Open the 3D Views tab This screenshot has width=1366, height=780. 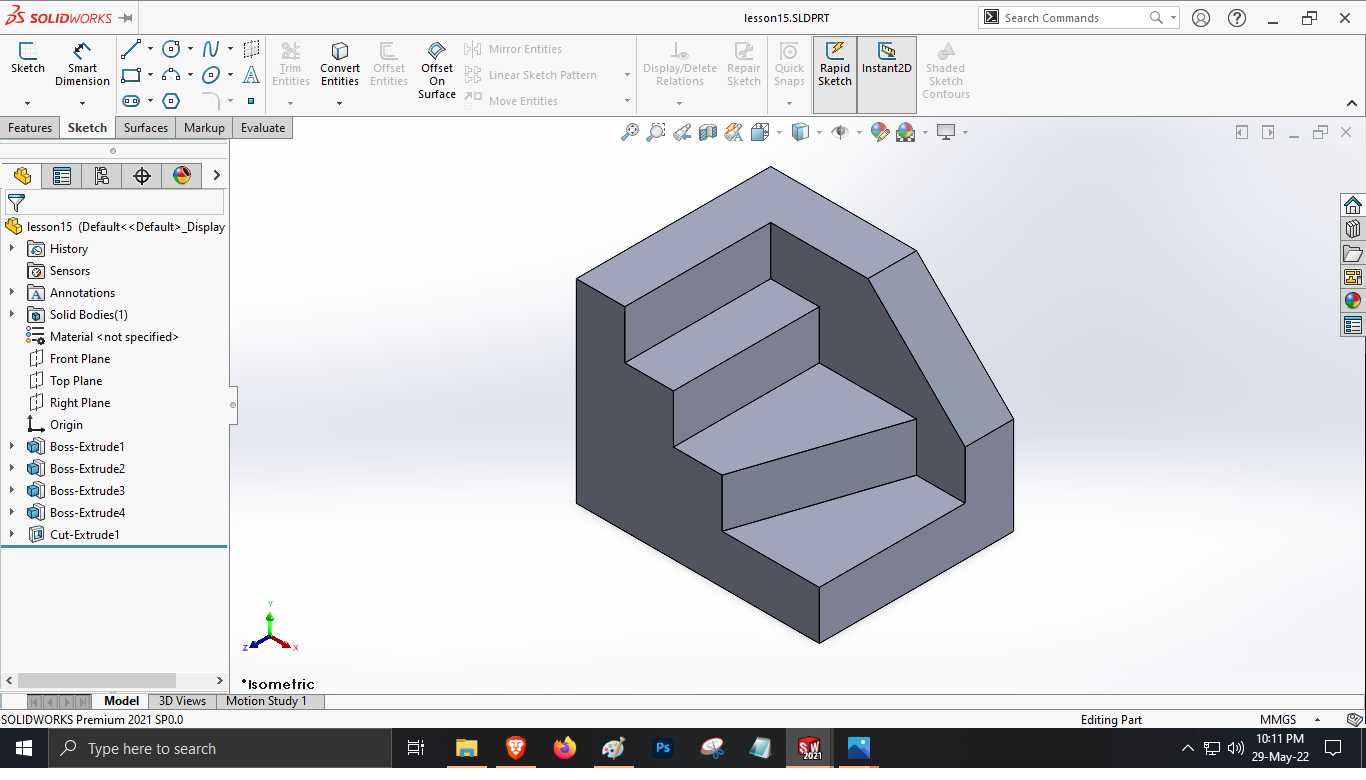coord(182,701)
